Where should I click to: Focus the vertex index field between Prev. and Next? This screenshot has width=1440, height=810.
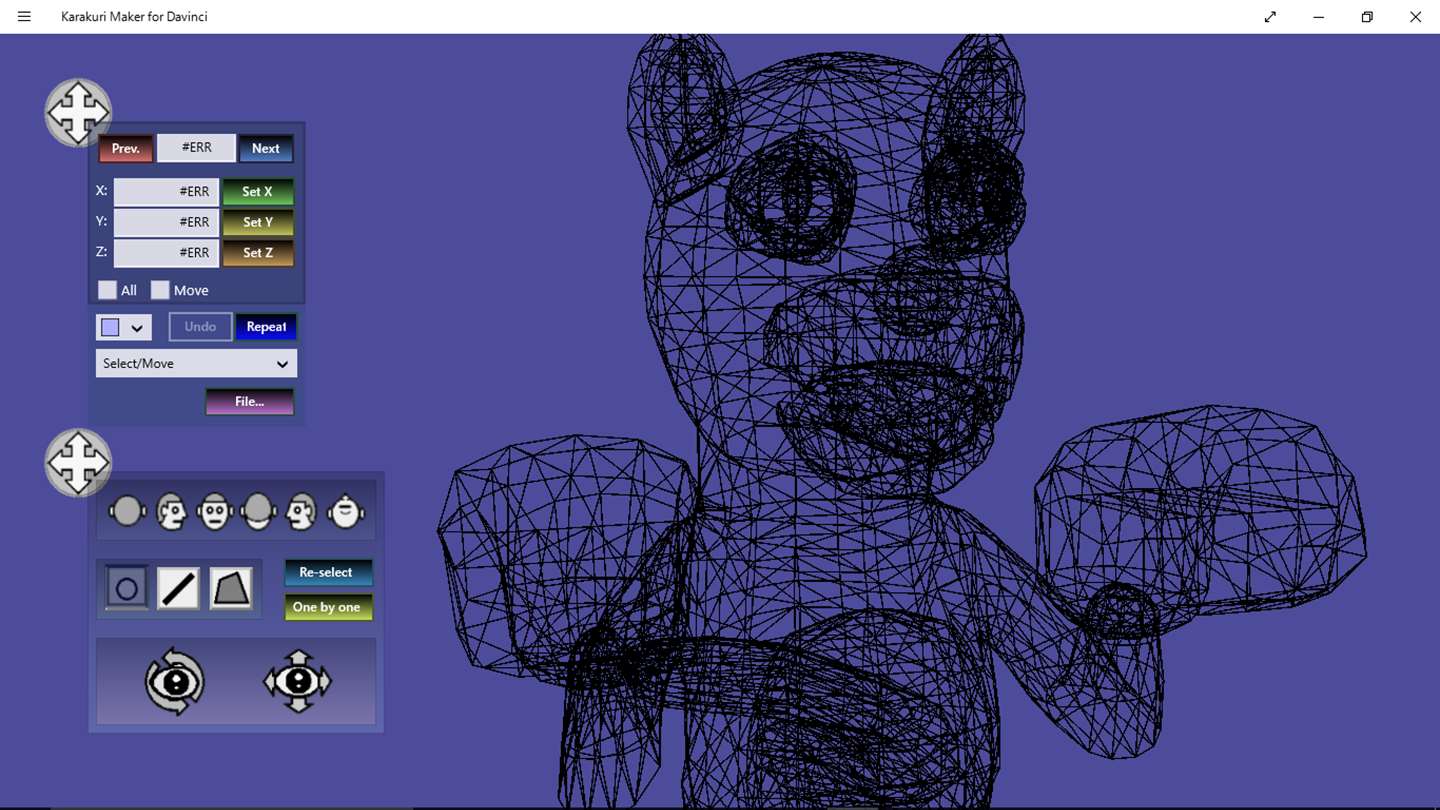196,148
